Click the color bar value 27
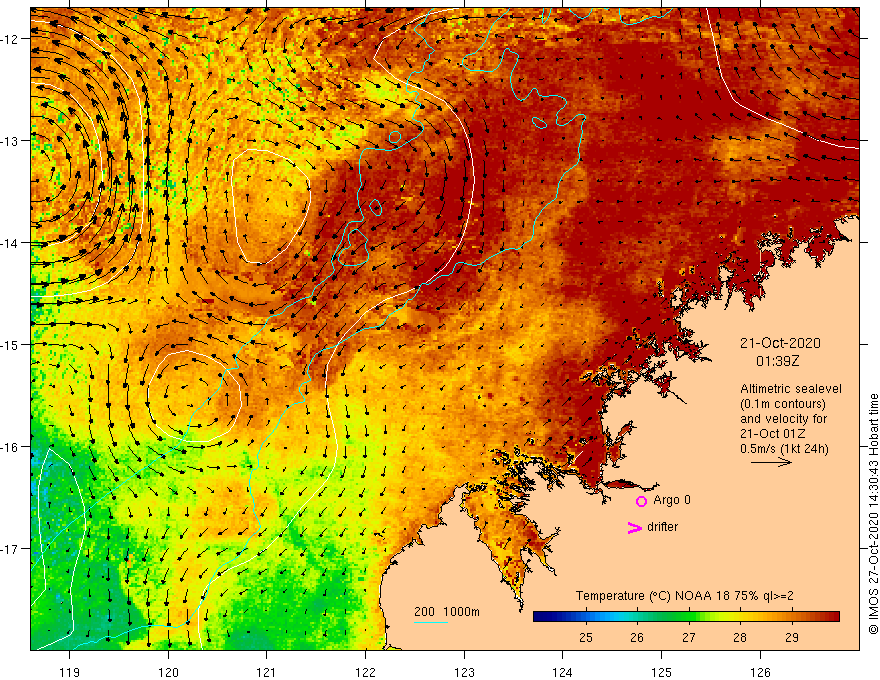 (689, 638)
